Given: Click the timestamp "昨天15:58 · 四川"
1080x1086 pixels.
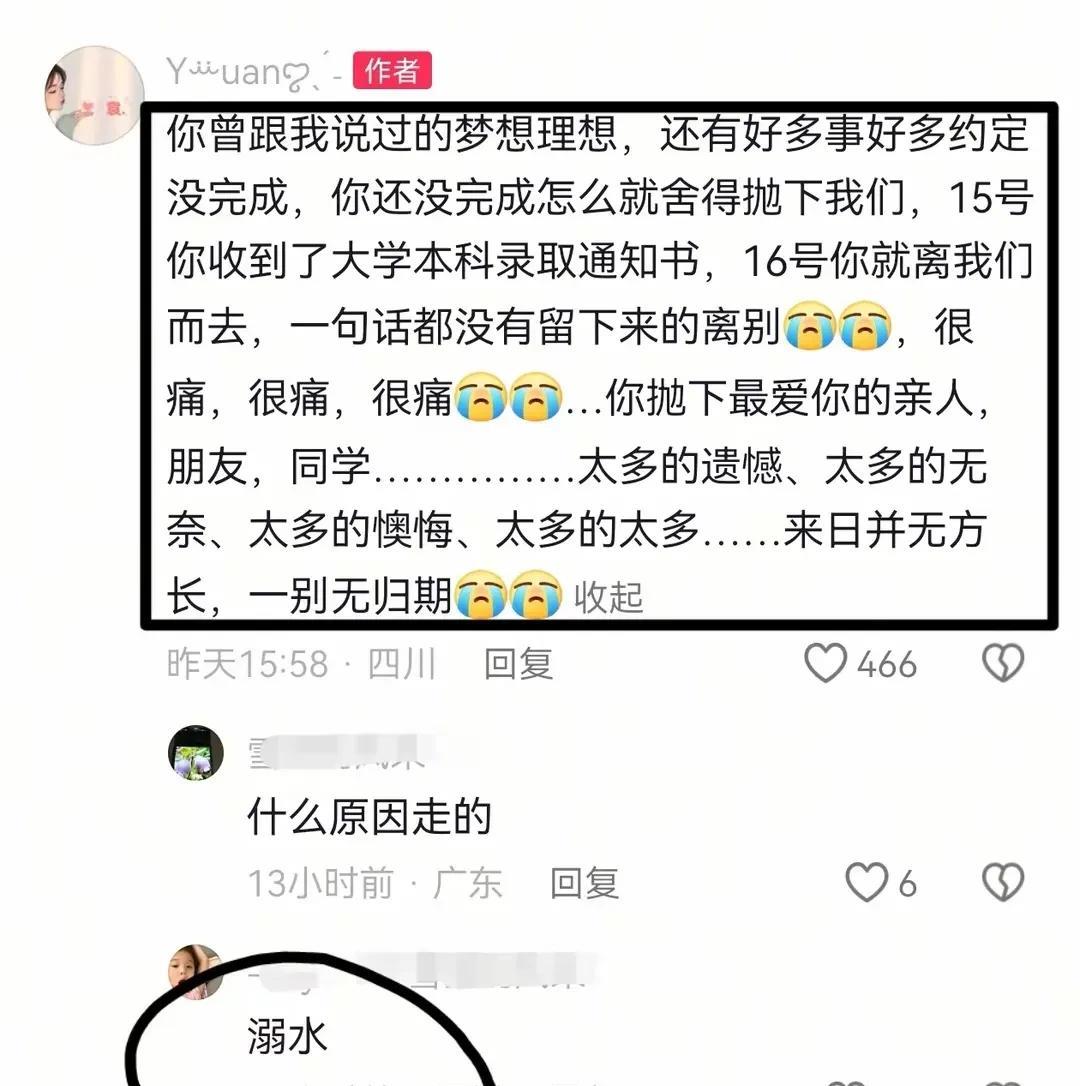Looking at the screenshot, I should point(301,664).
